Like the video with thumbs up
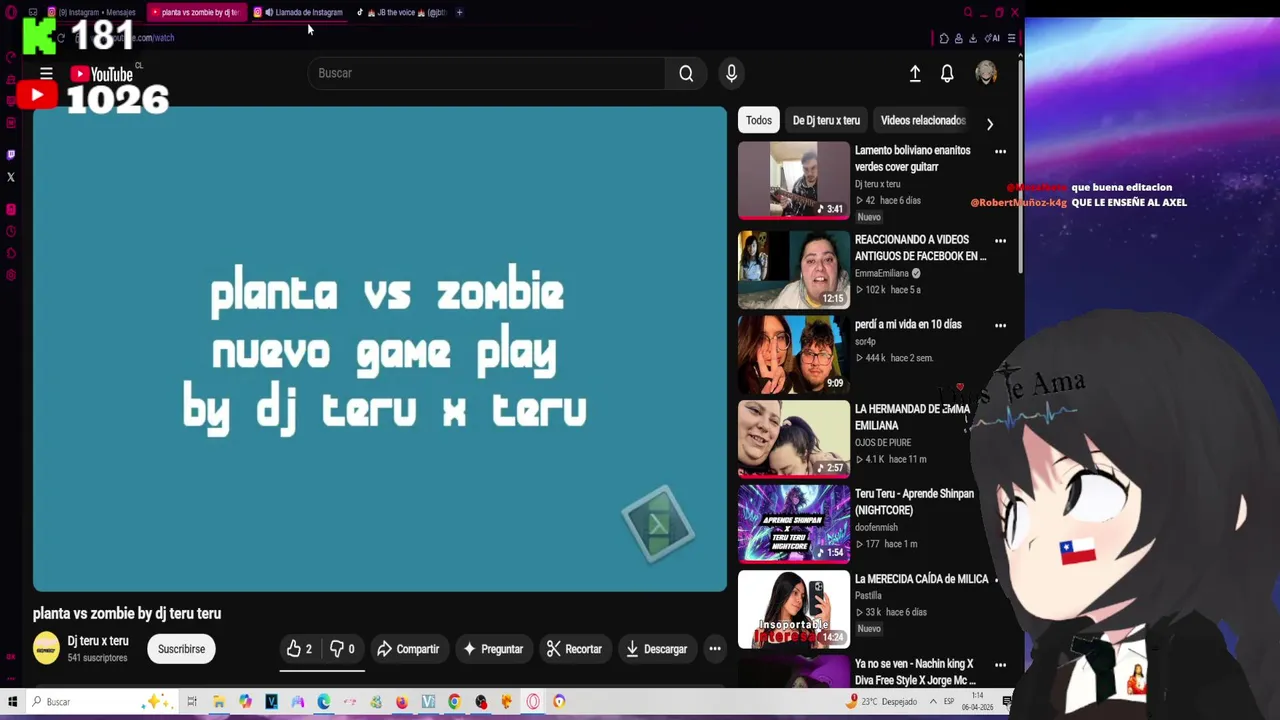Image resolution: width=1280 pixels, height=720 pixels. (x=299, y=649)
